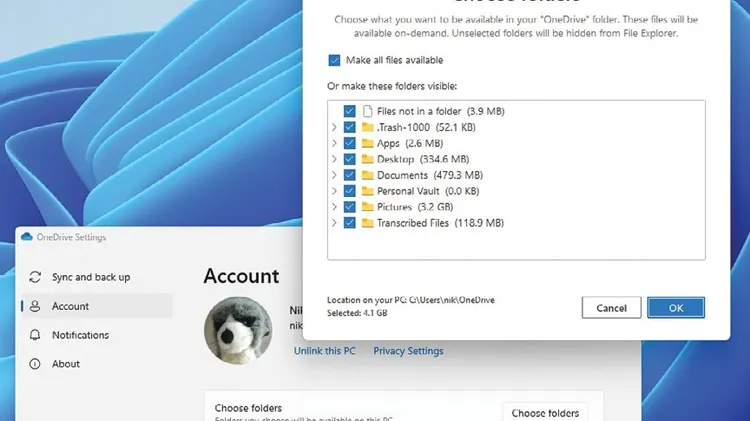
Task: Click the 'Or make these folders visible:' label
Action: pyautogui.click(x=392, y=86)
